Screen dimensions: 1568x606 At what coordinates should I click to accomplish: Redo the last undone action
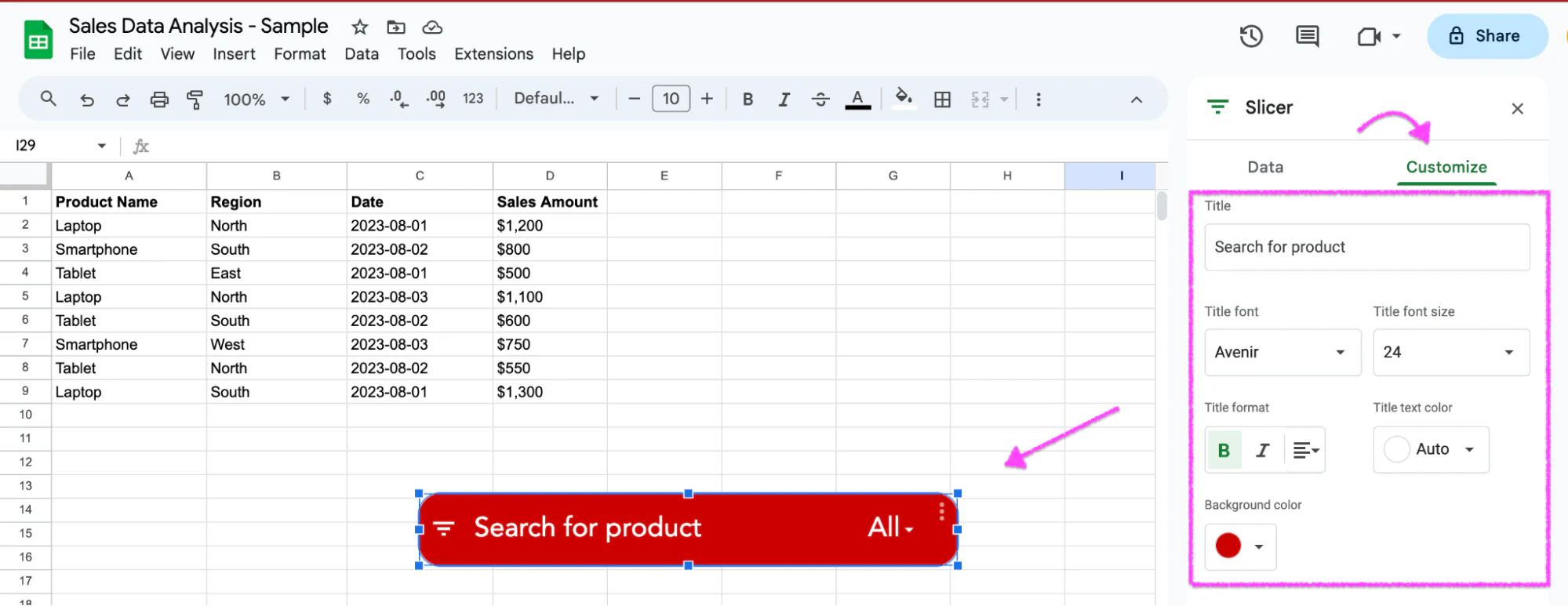click(x=123, y=100)
